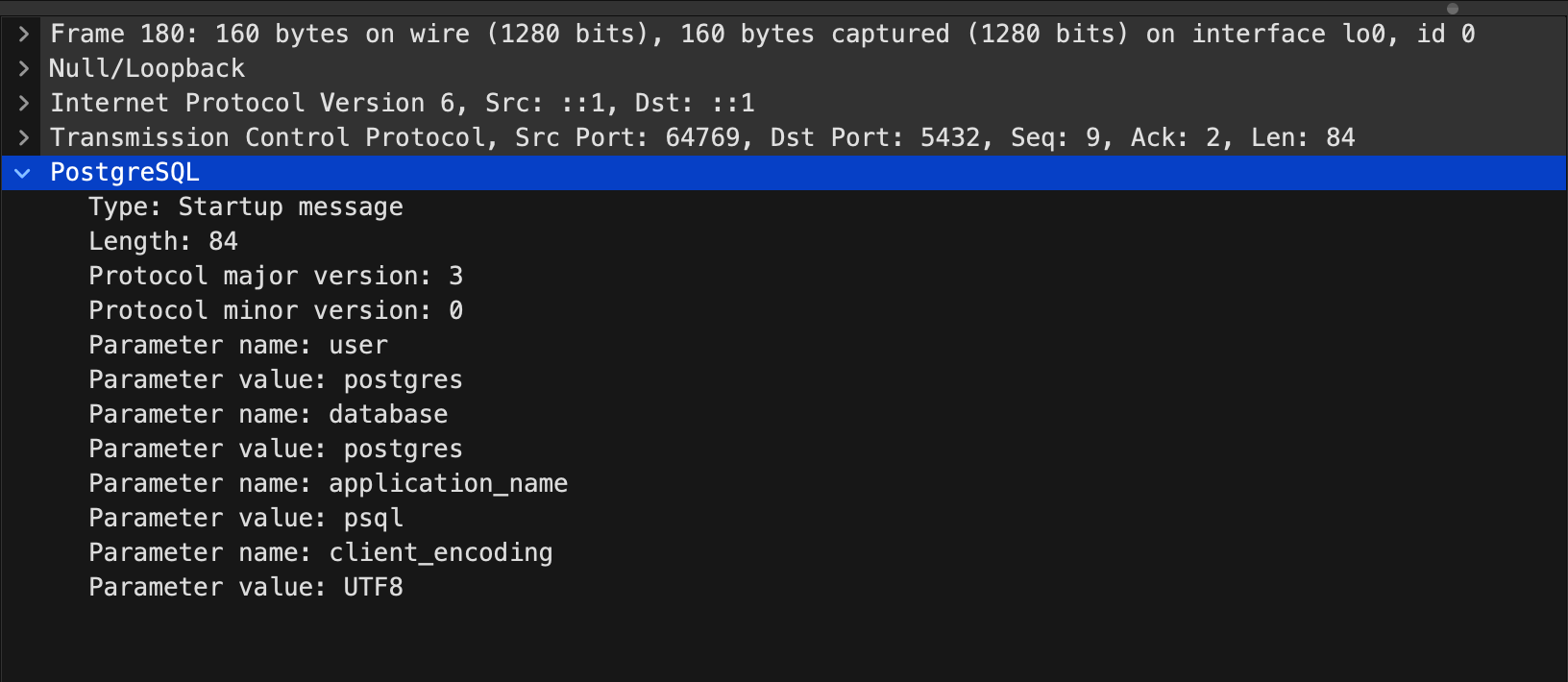Image resolution: width=1568 pixels, height=682 pixels.
Task: Click the highlighted PostgreSQL protocol row
Action: click(124, 173)
